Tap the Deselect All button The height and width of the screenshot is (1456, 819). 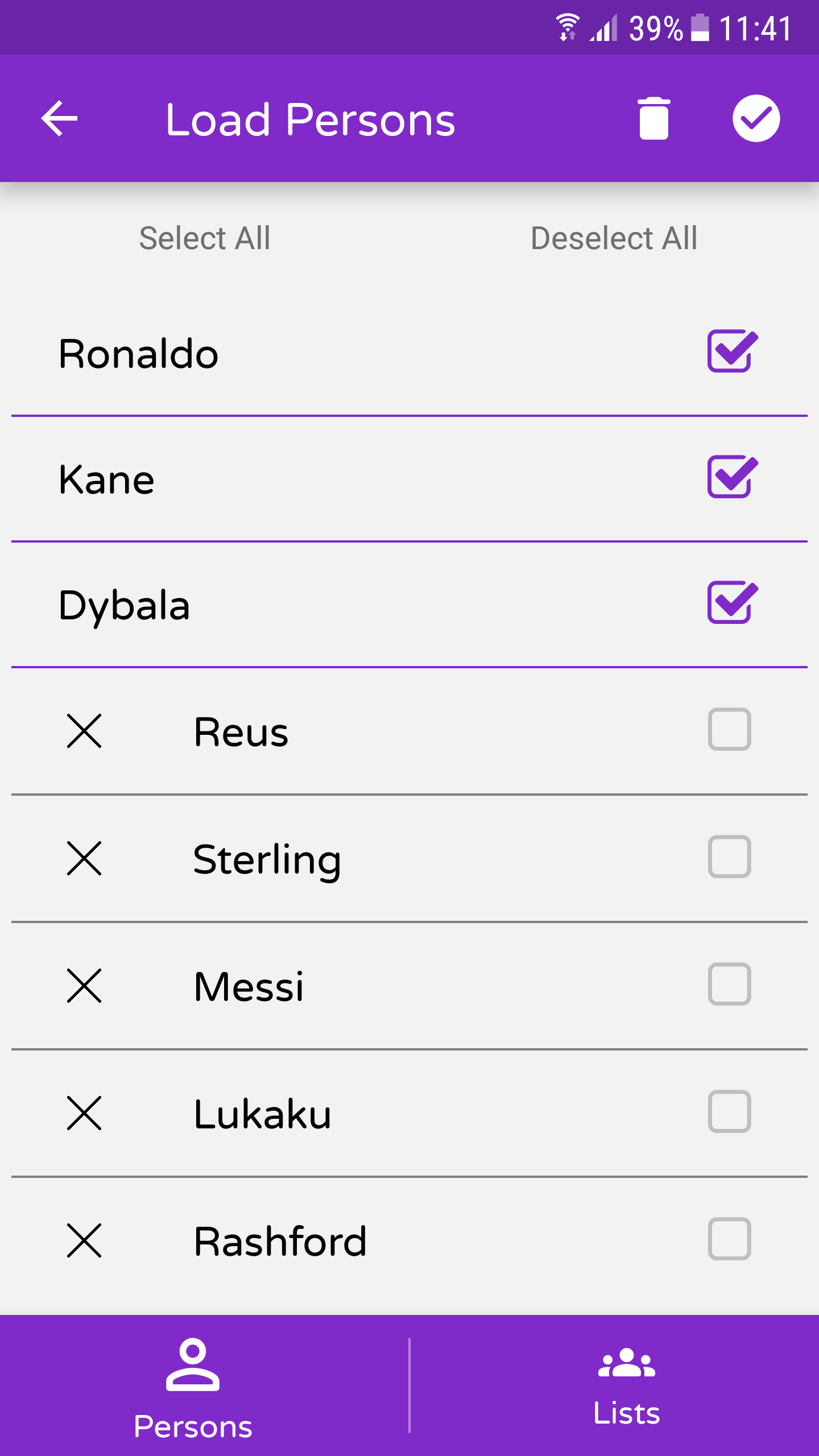click(x=614, y=238)
